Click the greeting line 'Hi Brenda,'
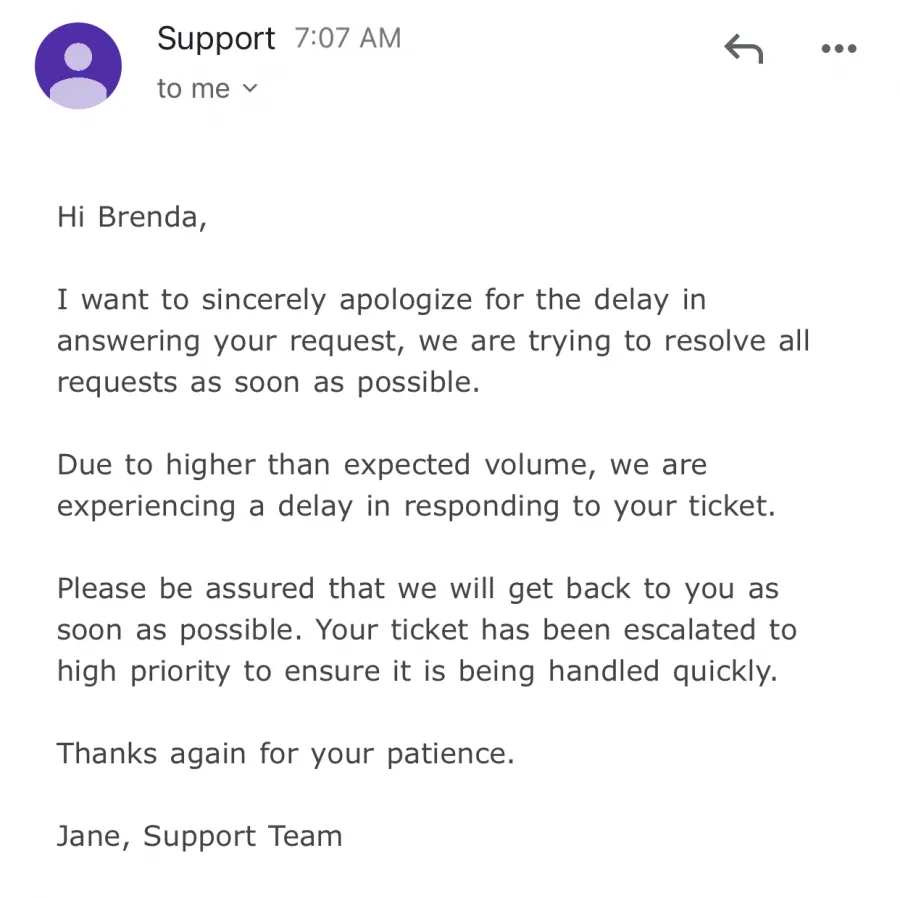The width and height of the screenshot is (900, 898). click(x=131, y=217)
